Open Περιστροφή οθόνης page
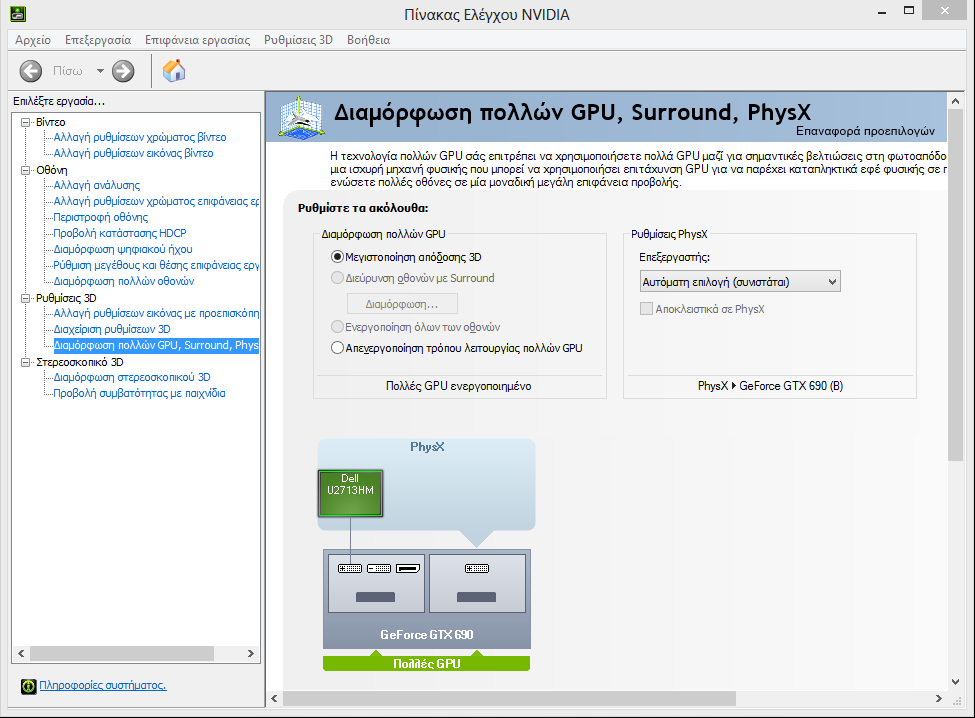 101,218
